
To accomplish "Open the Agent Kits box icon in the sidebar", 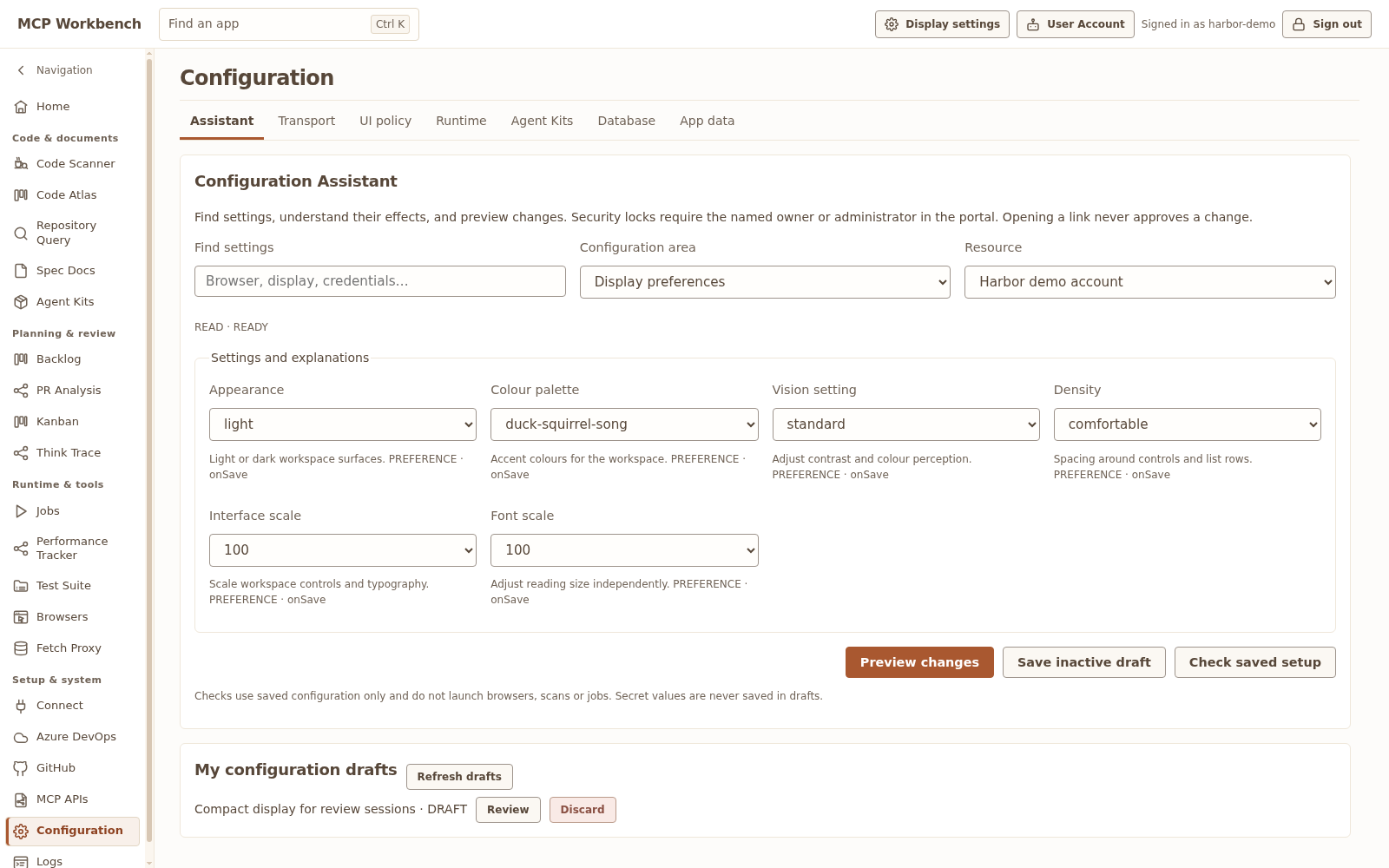I will pyautogui.click(x=21, y=302).
